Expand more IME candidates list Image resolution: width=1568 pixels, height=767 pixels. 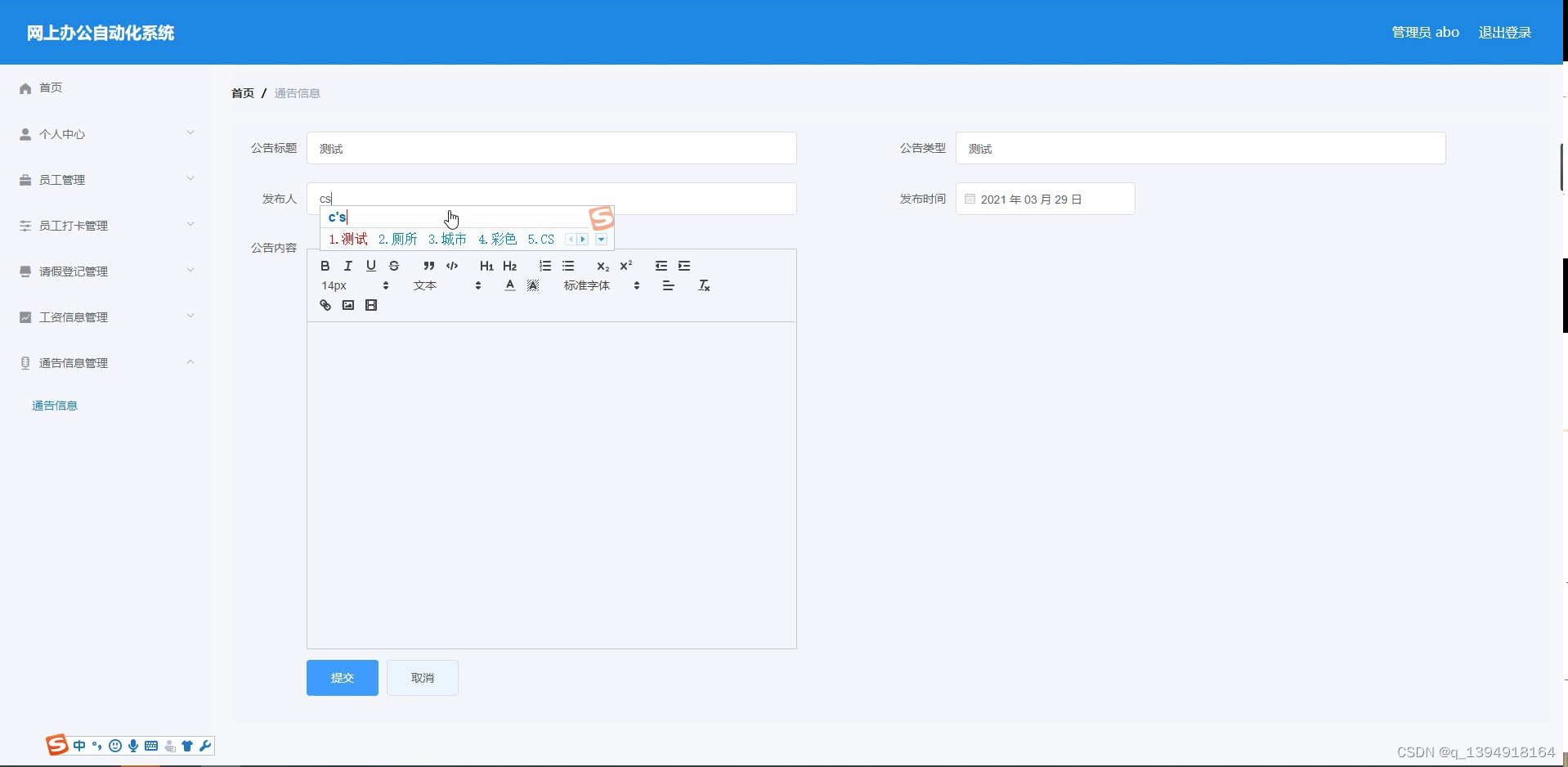point(601,240)
